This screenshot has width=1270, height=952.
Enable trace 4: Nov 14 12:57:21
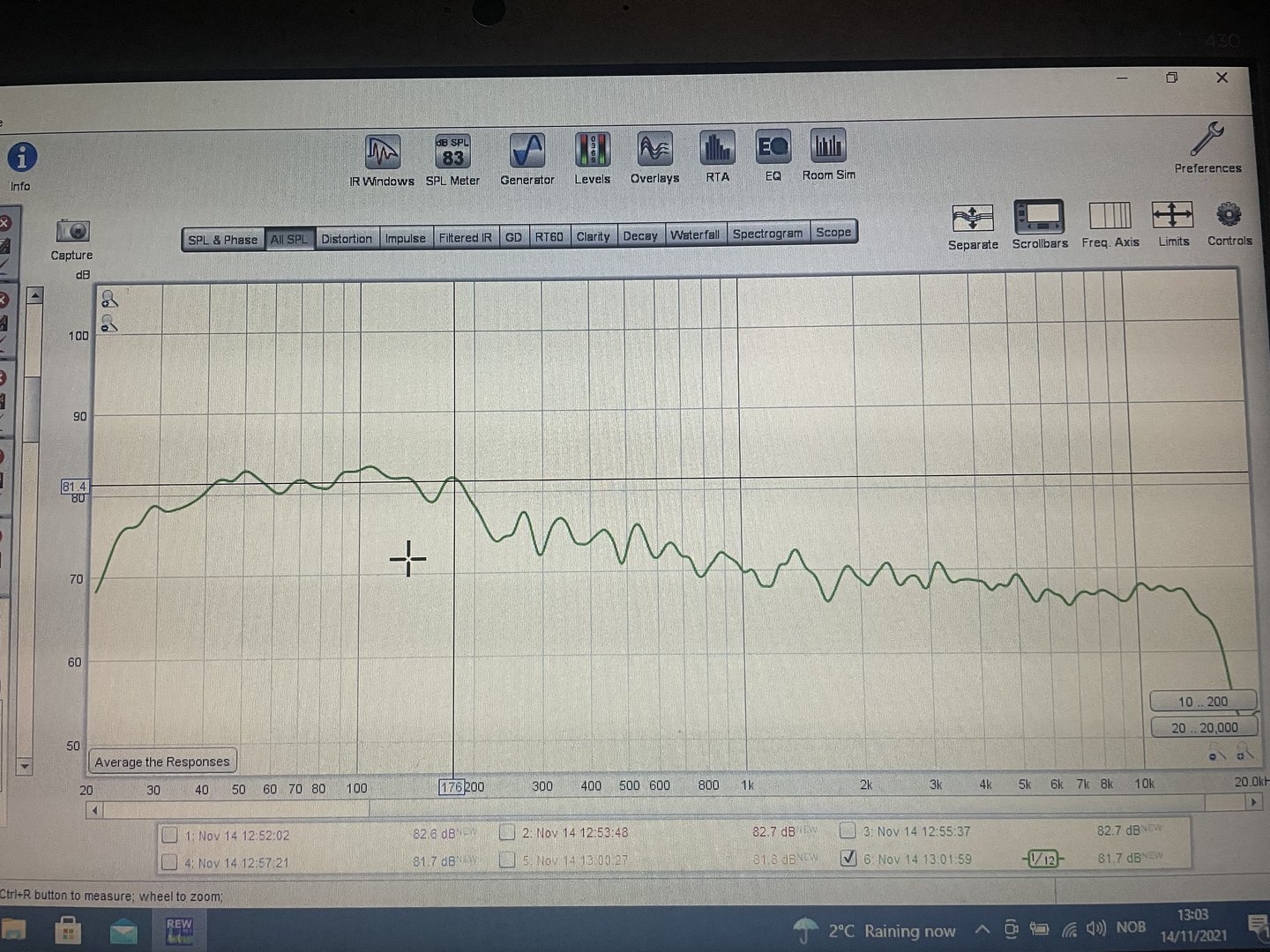[x=169, y=862]
